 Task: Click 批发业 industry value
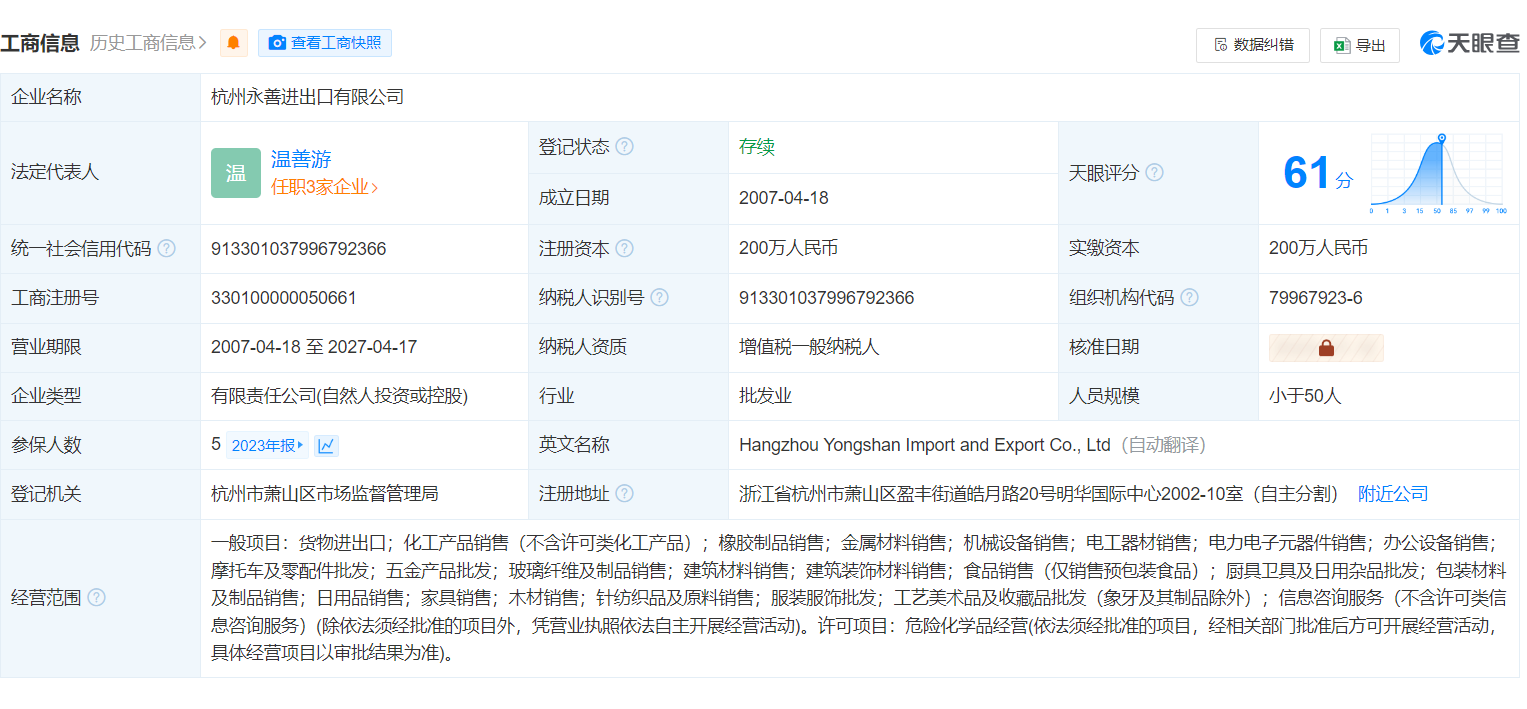click(x=766, y=396)
